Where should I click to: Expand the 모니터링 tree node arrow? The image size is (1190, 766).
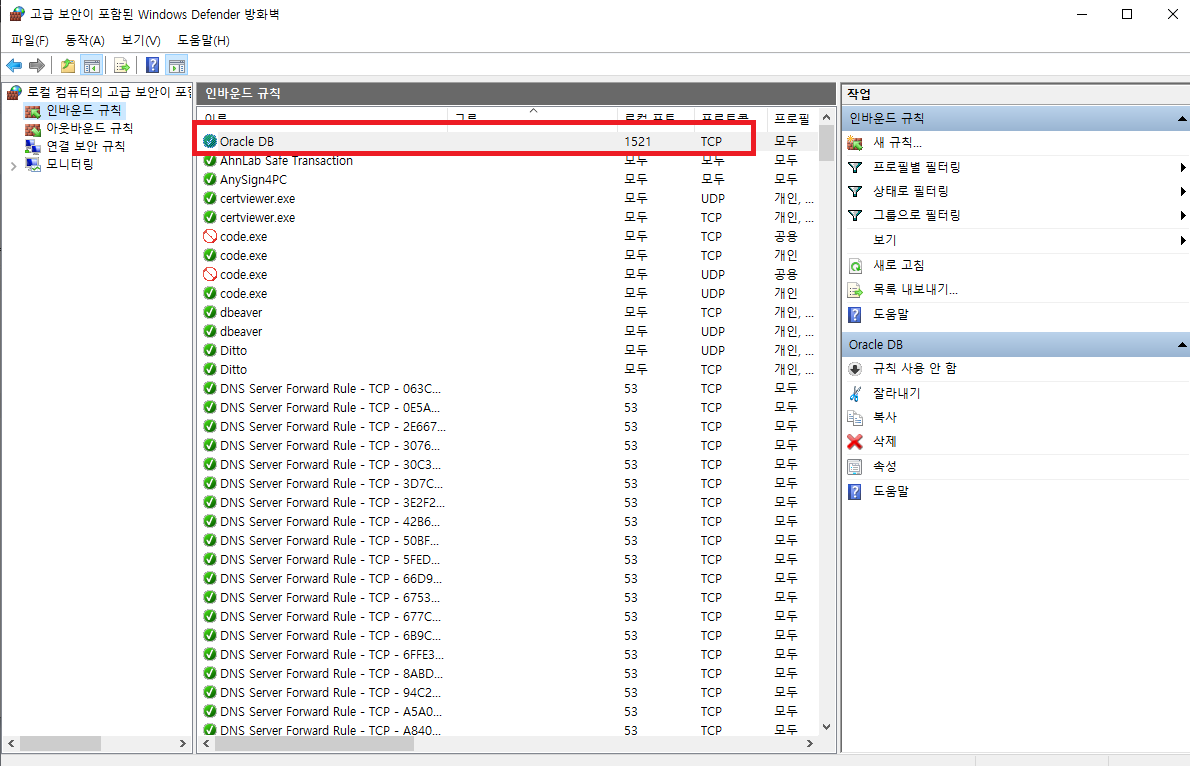[x=13, y=165]
